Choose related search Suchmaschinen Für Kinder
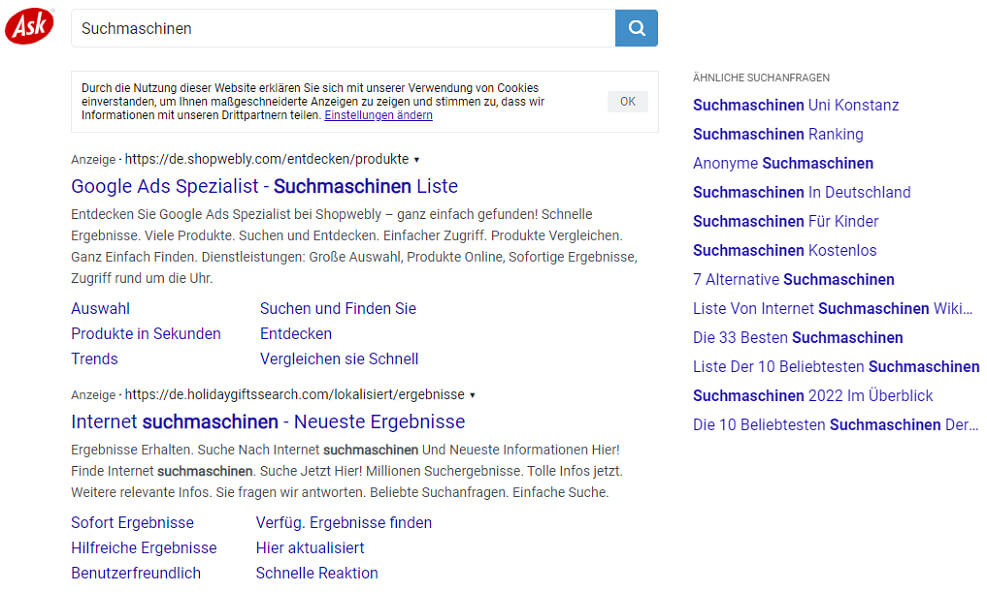This screenshot has width=987, height=592. point(785,221)
